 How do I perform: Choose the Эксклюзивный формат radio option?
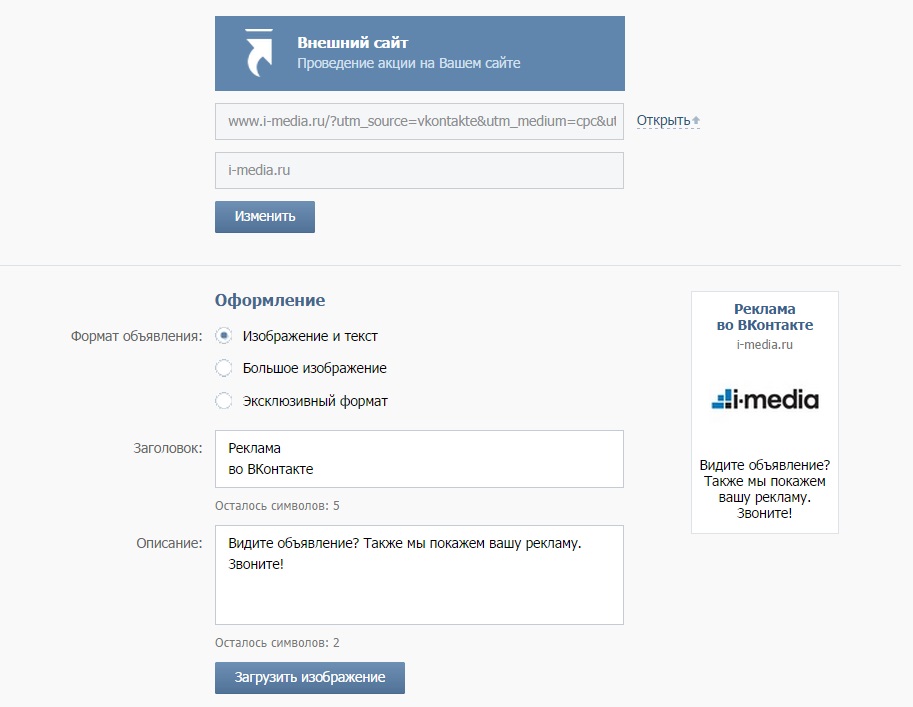[x=224, y=401]
